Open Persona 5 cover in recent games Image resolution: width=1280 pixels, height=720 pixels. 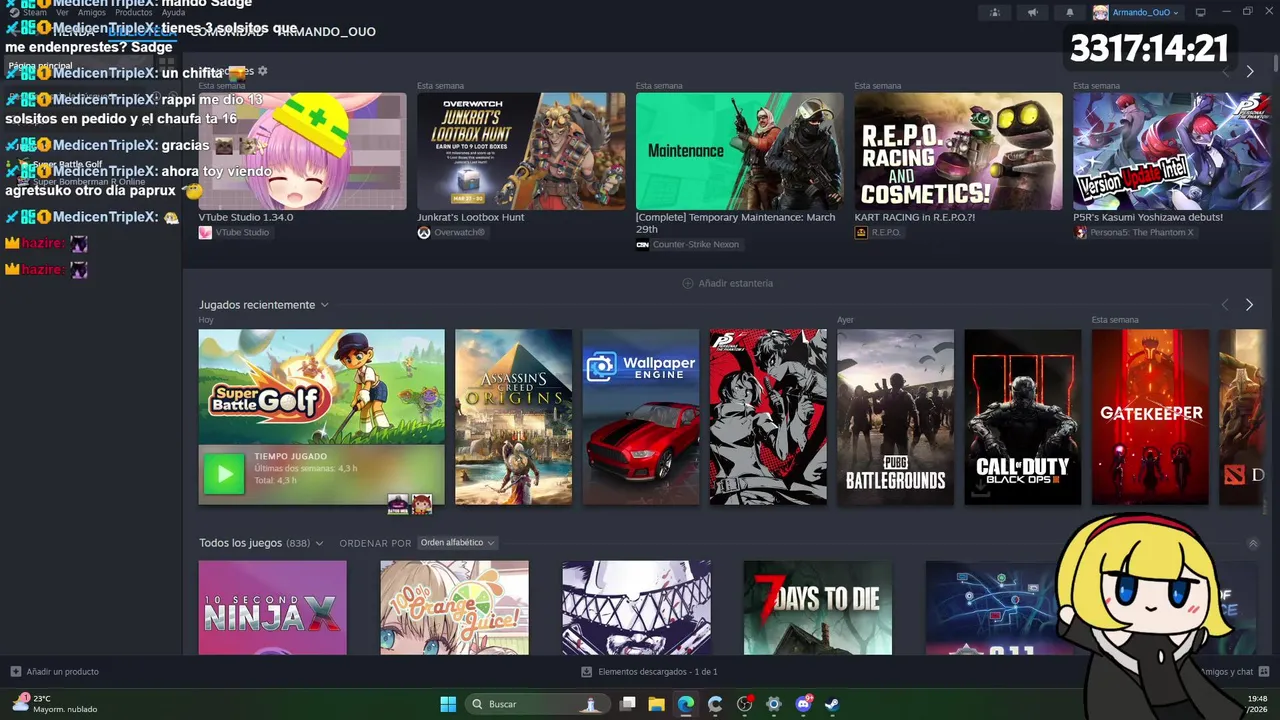coord(768,417)
